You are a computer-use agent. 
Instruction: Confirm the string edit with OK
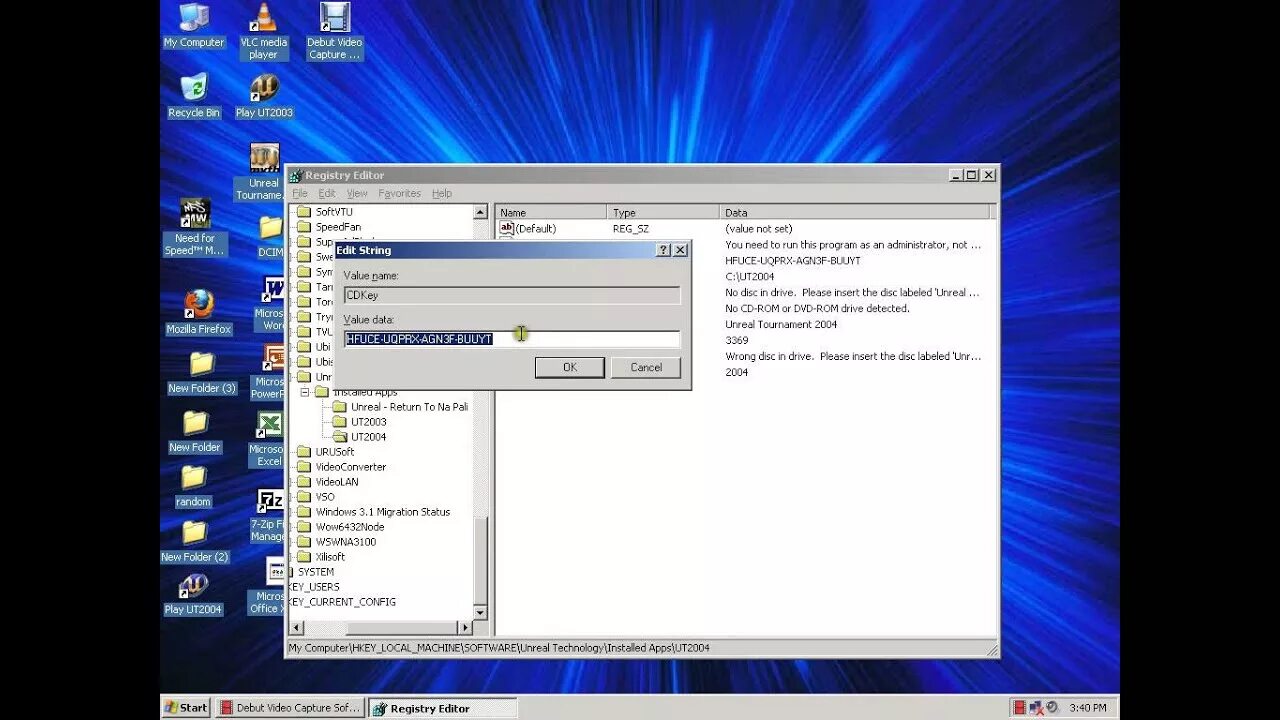570,367
